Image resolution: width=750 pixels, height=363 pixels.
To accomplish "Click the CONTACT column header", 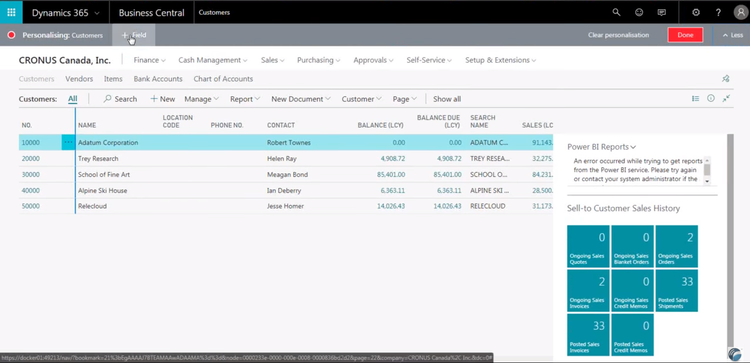I will [281, 125].
